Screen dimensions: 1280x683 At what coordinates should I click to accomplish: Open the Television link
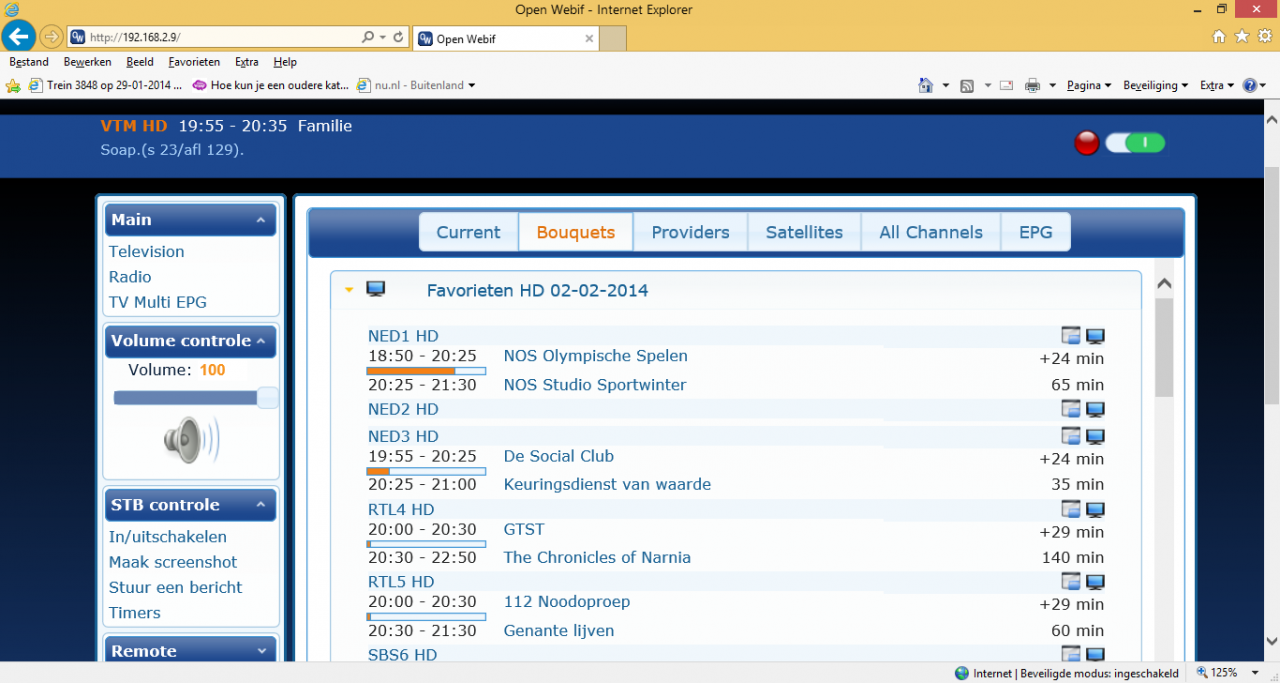pos(147,251)
